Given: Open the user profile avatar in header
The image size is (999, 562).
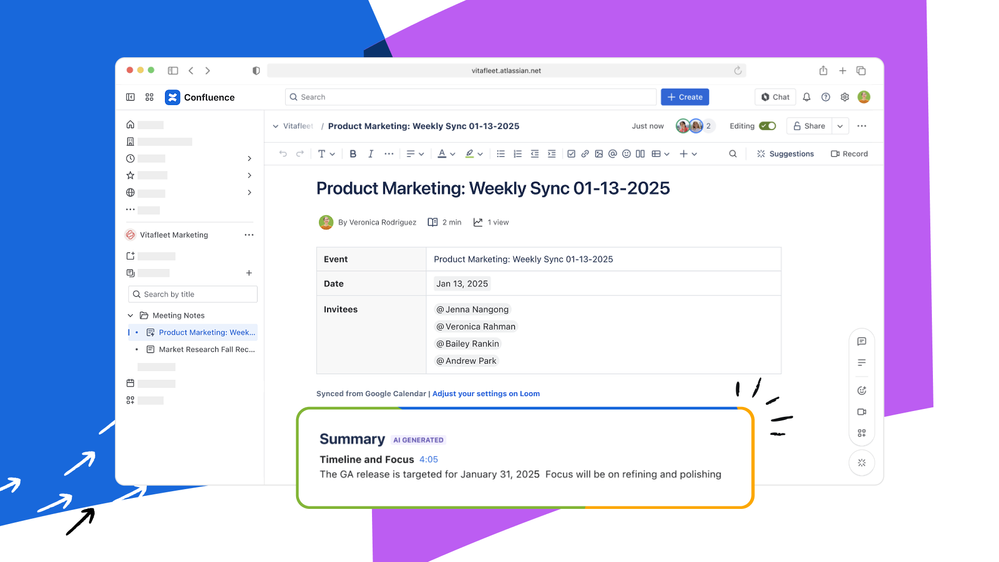Looking at the screenshot, I should coord(864,97).
